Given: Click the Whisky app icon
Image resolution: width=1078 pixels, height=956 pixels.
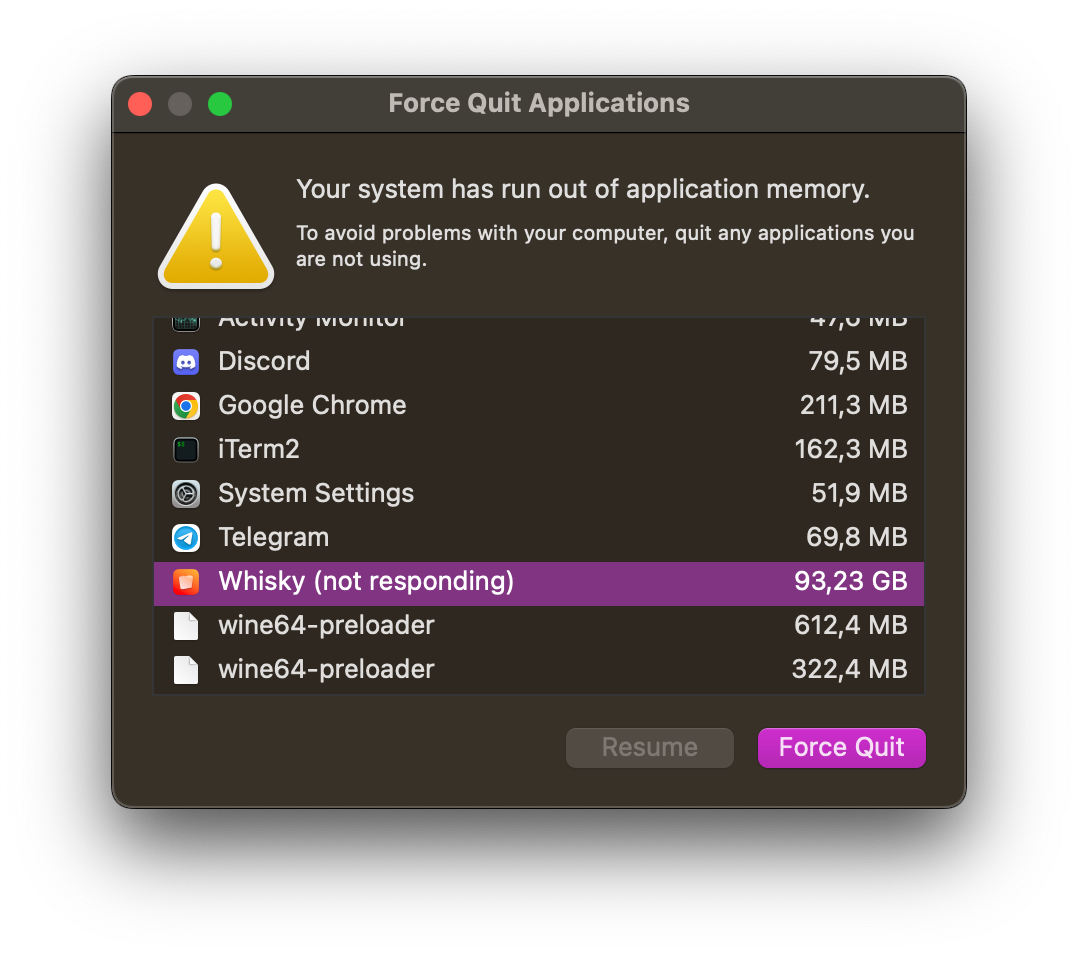Looking at the screenshot, I should 186,582.
